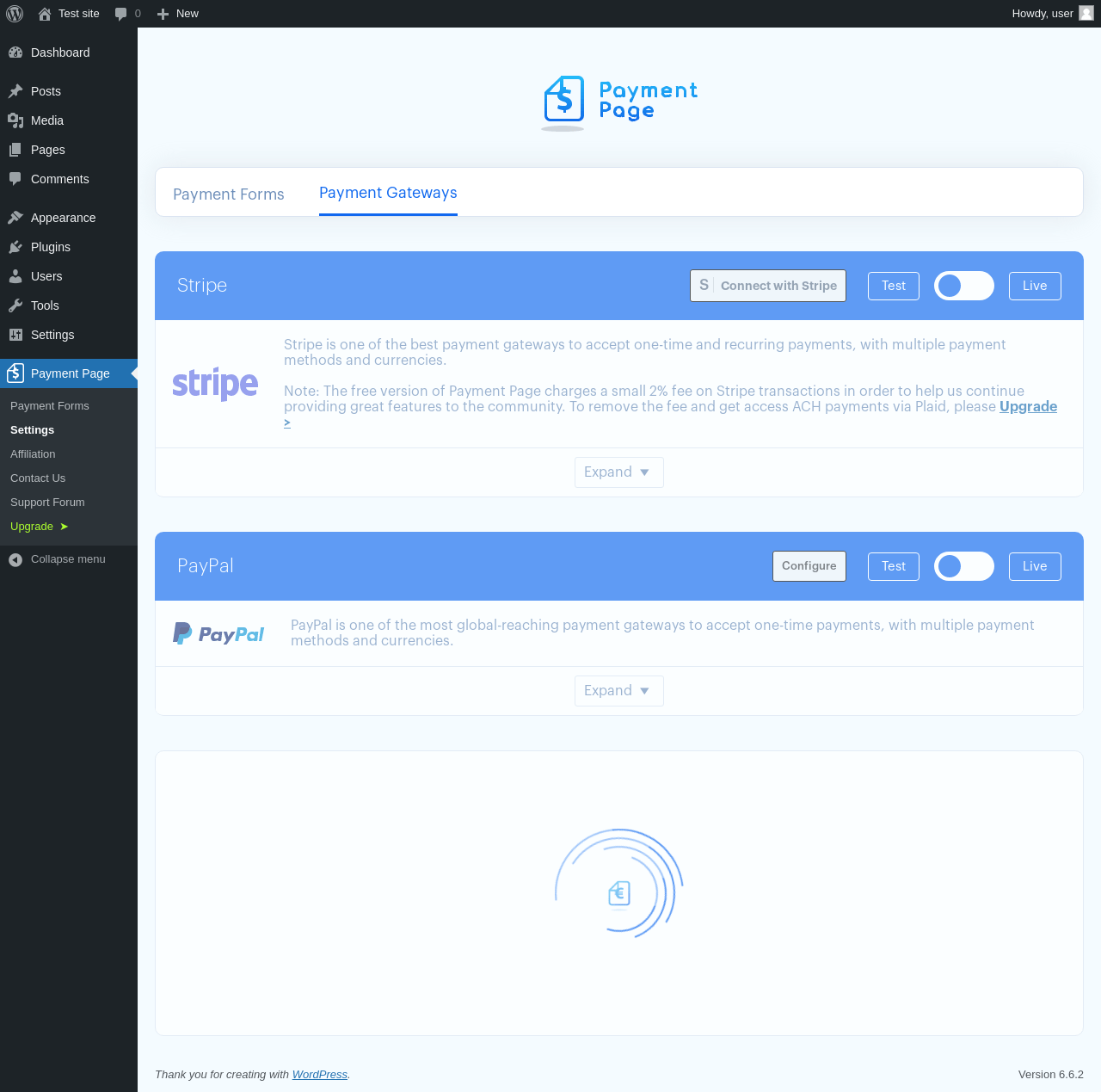The height and width of the screenshot is (1092, 1101).
Task: Follow the Upgrade link in Stripe note
Action: [x=1028, y=406]
